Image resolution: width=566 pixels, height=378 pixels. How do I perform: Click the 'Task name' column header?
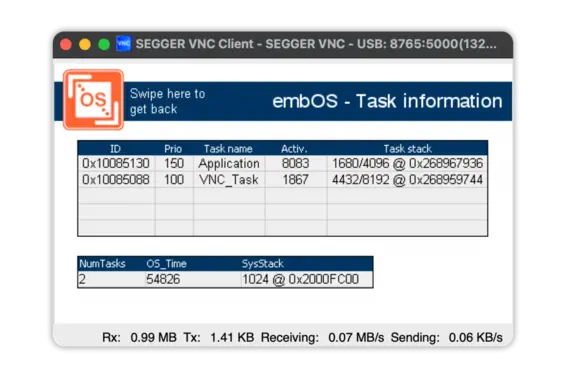(x=228, y=149)
